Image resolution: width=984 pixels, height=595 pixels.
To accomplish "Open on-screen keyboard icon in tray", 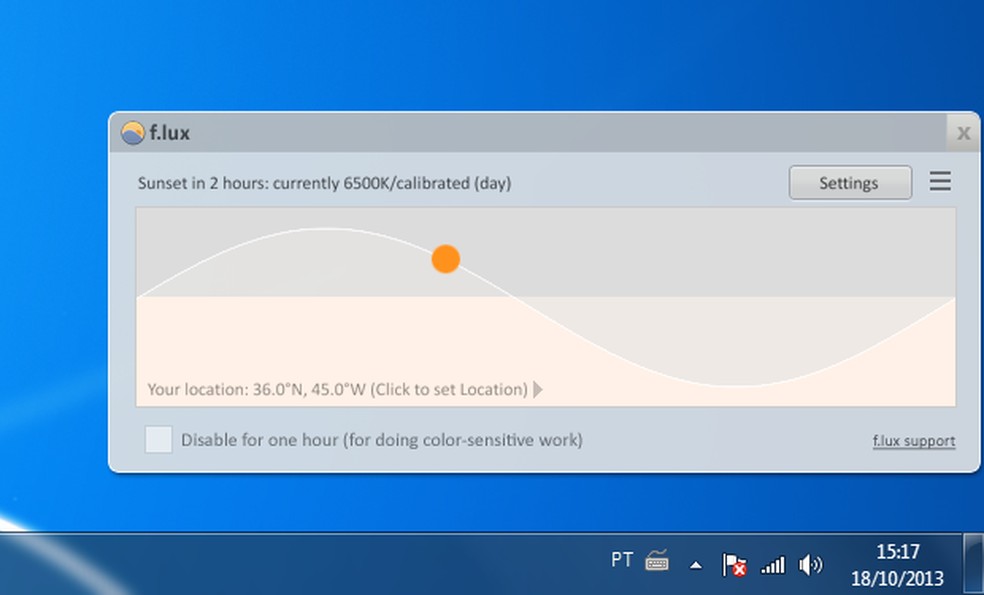I will coord(657,560).
